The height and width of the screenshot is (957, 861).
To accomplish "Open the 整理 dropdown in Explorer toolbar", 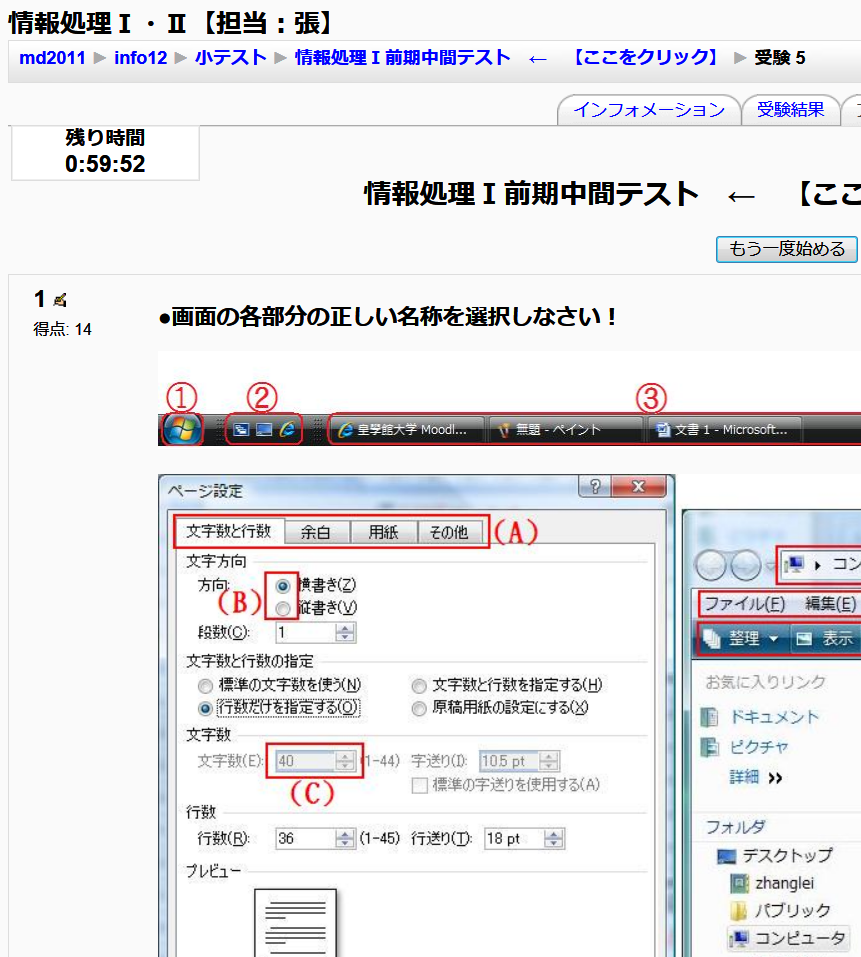I will click(x=738, y=638).
